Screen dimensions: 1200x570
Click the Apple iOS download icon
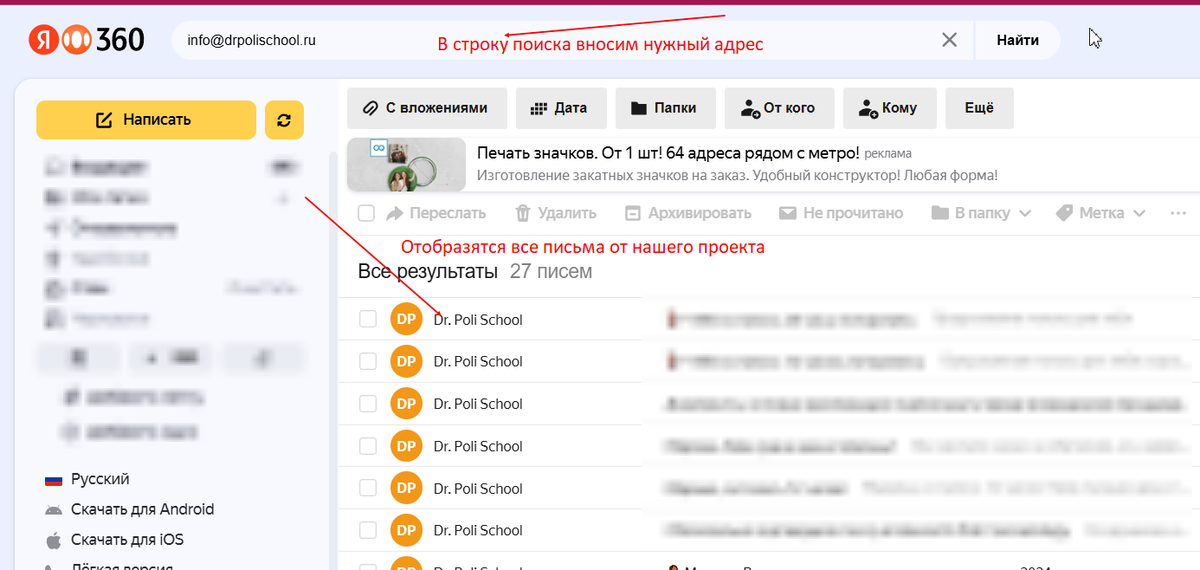[53, 540]
